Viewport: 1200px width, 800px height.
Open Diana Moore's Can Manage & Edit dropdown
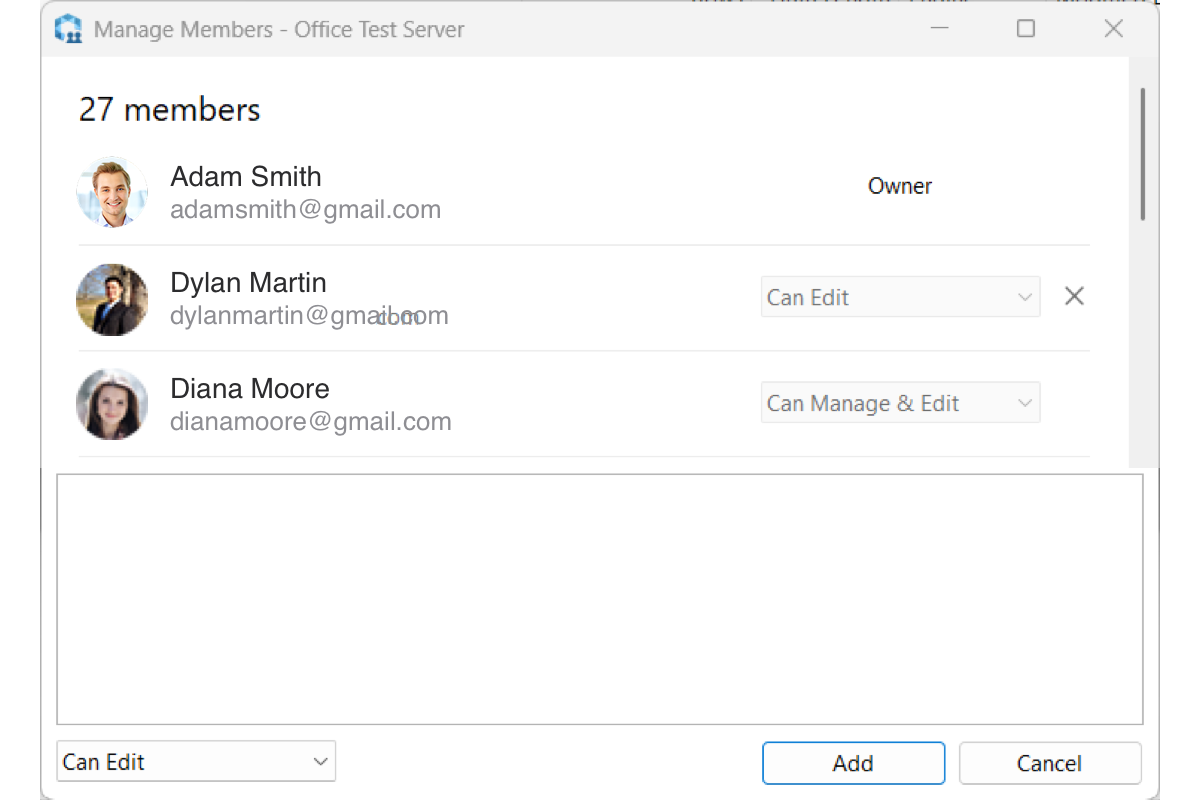[x=900, y=403]
